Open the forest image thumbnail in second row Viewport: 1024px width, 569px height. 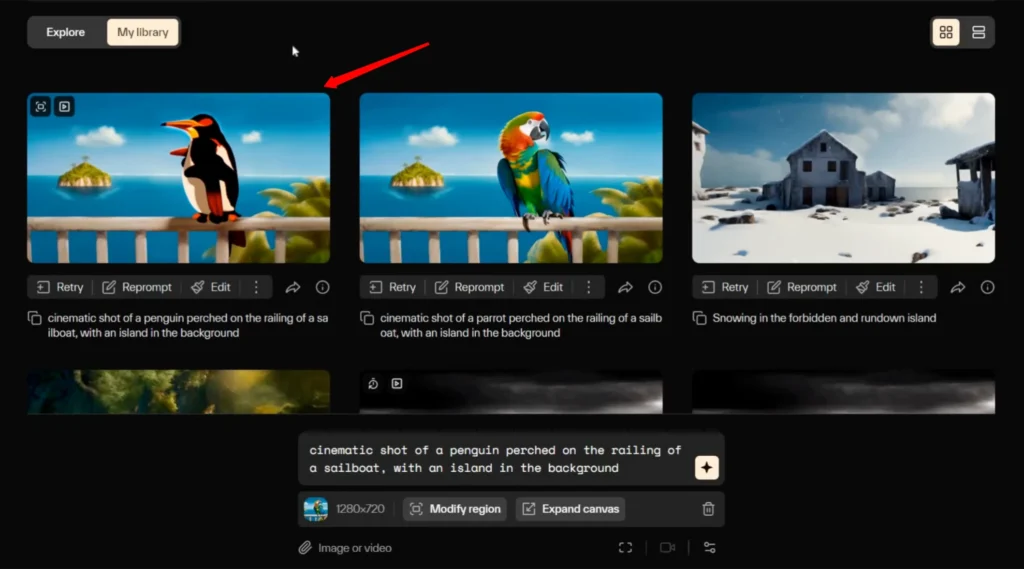[x=178, y=391]
